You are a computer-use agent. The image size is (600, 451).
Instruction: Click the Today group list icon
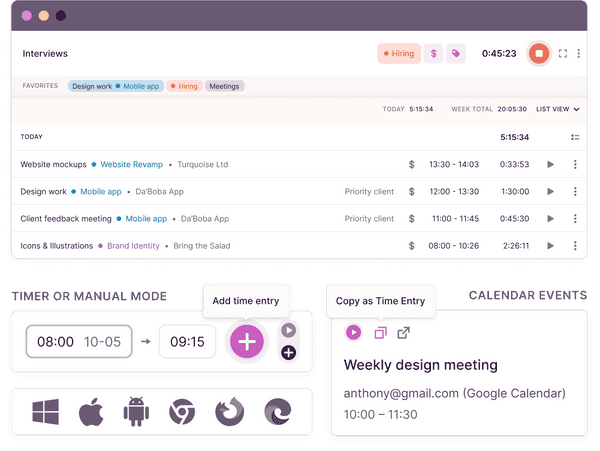point(575,137)
